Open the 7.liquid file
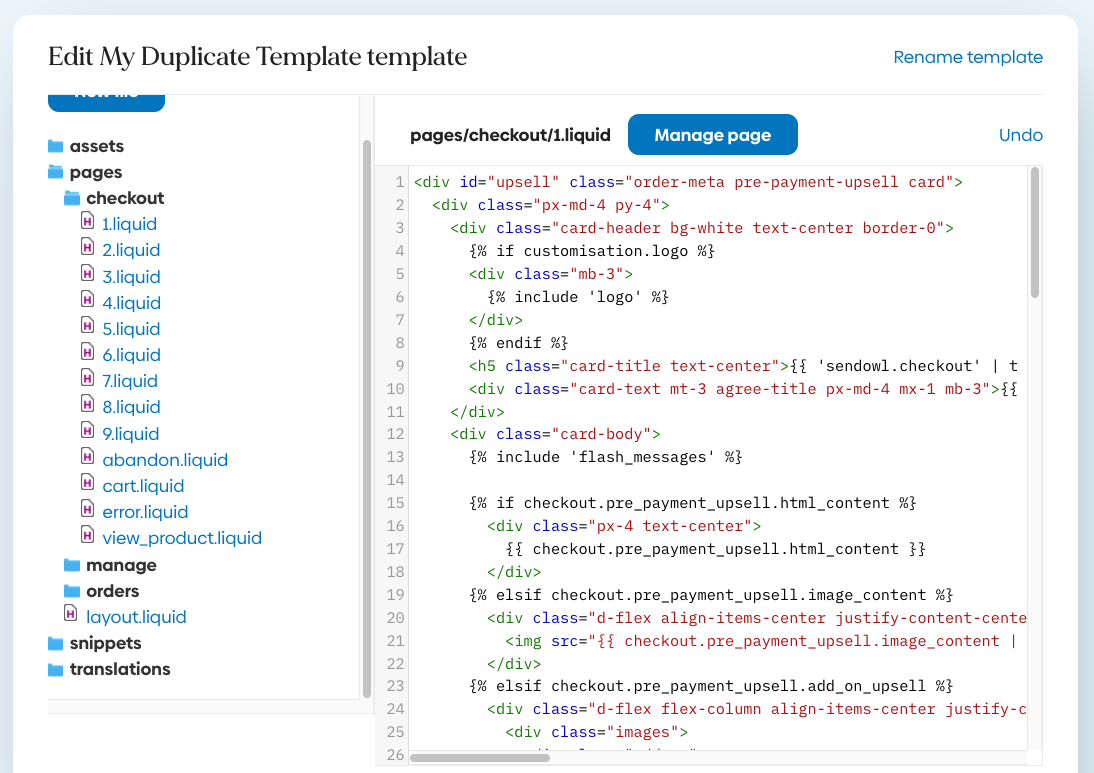Screen dimensions: 1094x773 pyautogui.click(x=130, y=381)
